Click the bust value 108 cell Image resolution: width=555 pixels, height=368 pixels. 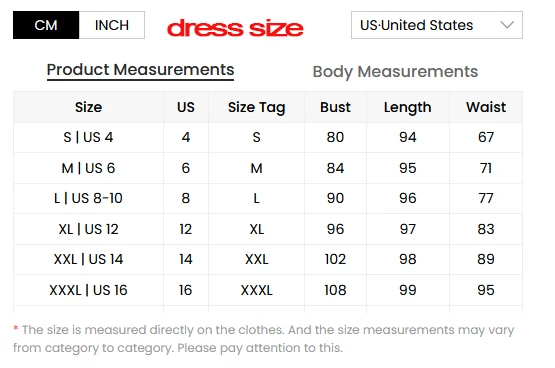[x=335, y=291]
